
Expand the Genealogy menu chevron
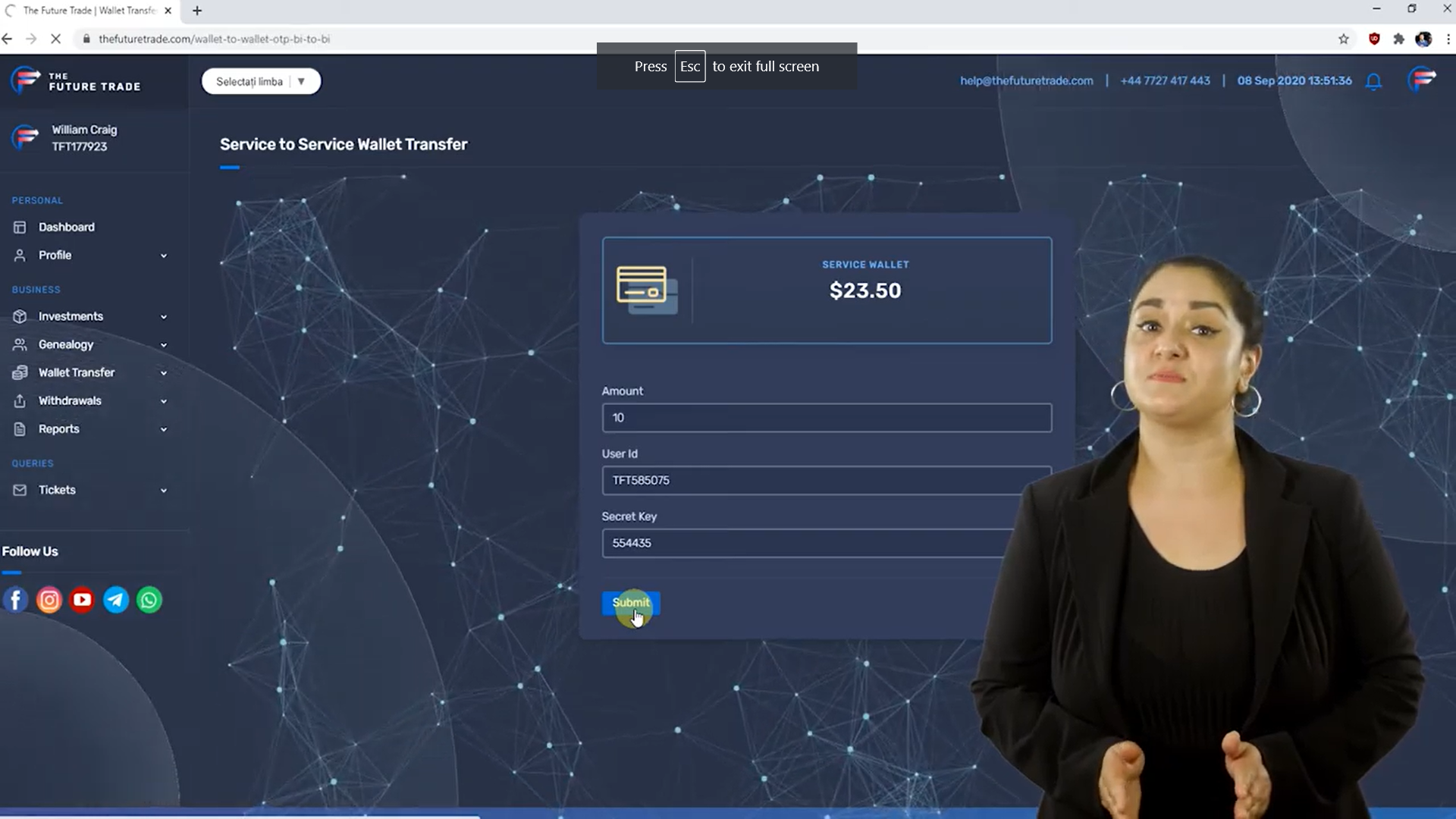[x=164, y=345]
